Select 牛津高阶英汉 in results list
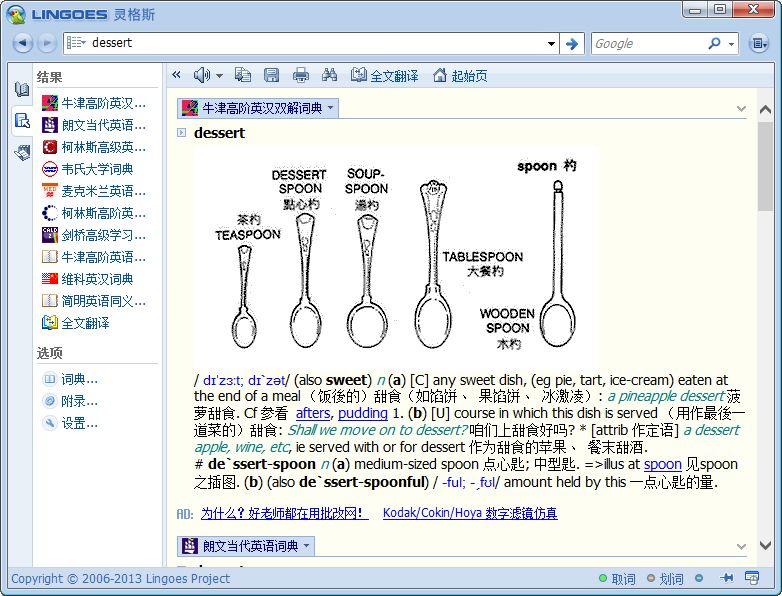The height and width of the screenshot is (596, 782). (94, 103)
